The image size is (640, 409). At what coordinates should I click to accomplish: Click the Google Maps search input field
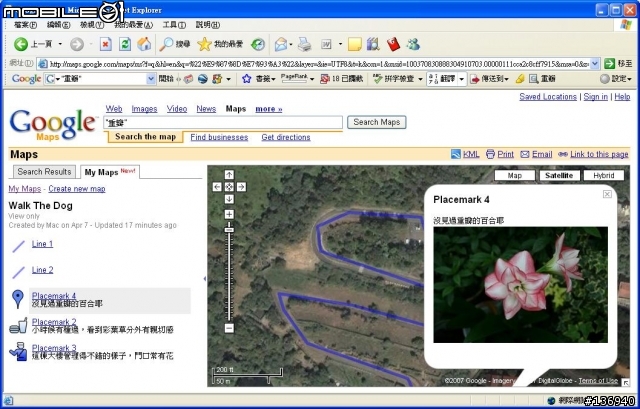223,122
